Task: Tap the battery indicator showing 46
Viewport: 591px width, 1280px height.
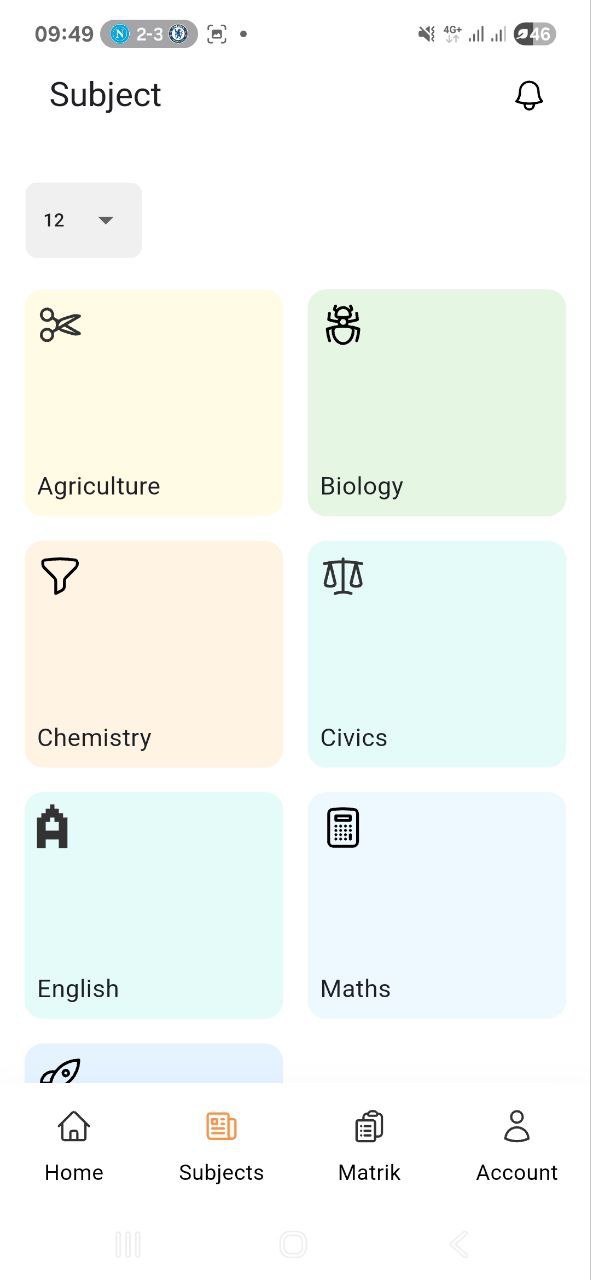Action: pos(534,33)
